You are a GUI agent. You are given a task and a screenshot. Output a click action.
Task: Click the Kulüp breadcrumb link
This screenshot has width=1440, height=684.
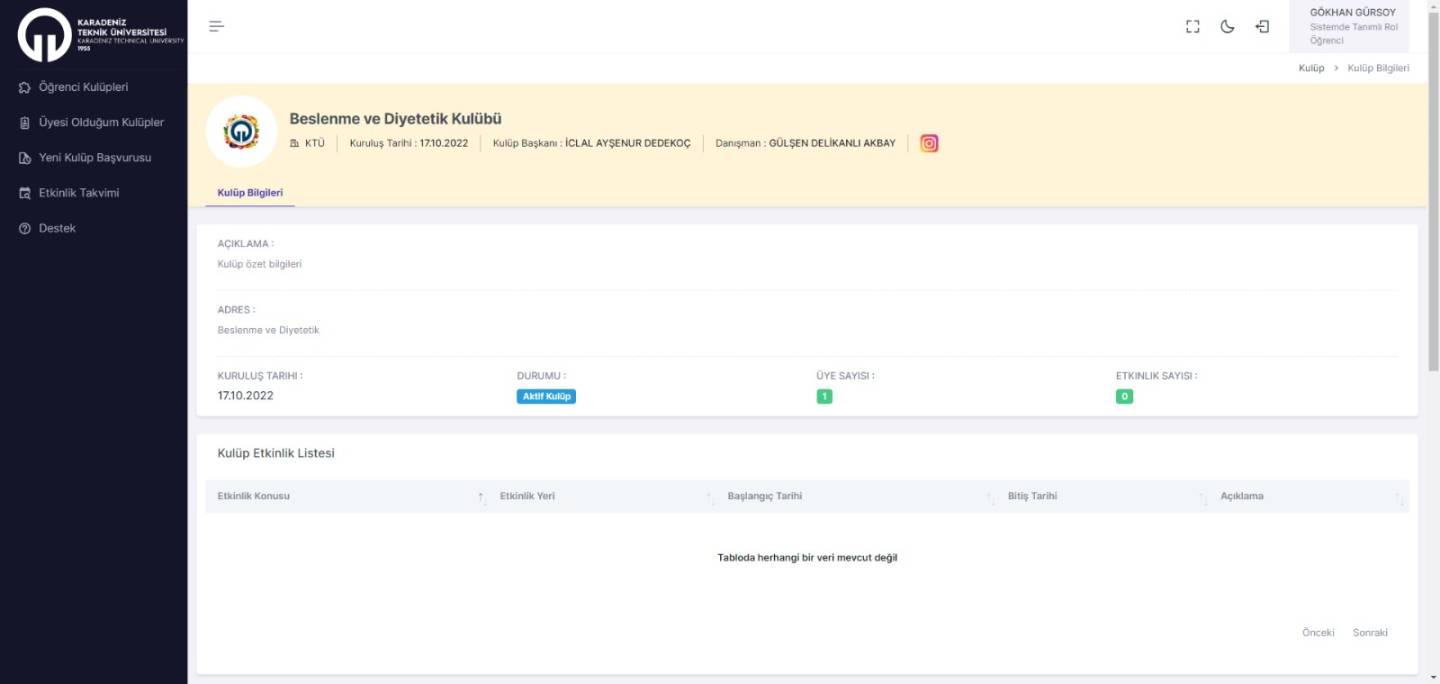pyautogui.click(x=1311, y=68)
